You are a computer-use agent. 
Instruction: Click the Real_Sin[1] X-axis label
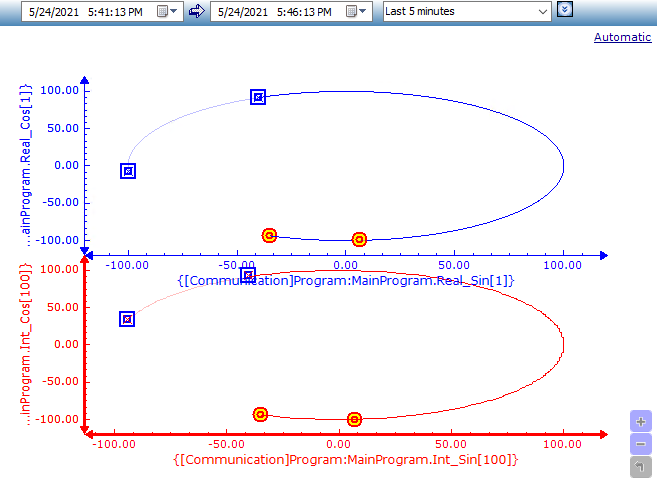[345, 281]
